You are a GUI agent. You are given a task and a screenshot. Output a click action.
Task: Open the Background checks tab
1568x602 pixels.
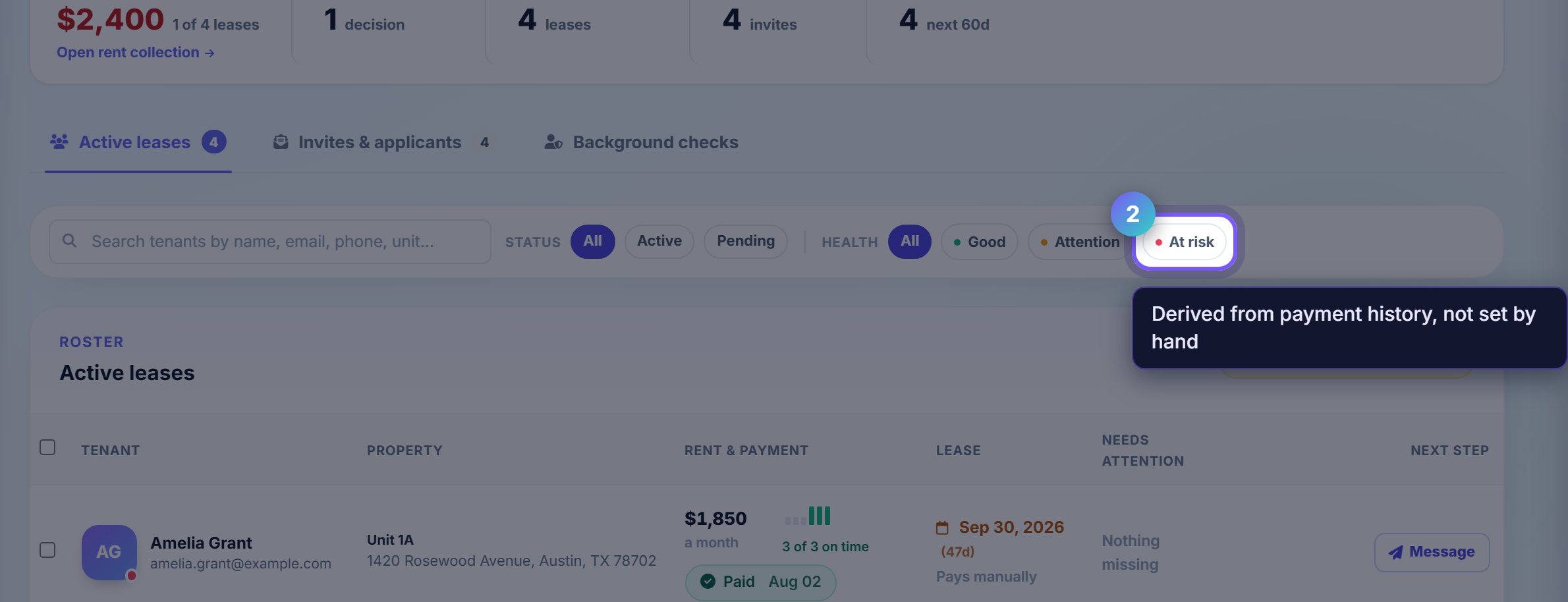coord(641,142)
